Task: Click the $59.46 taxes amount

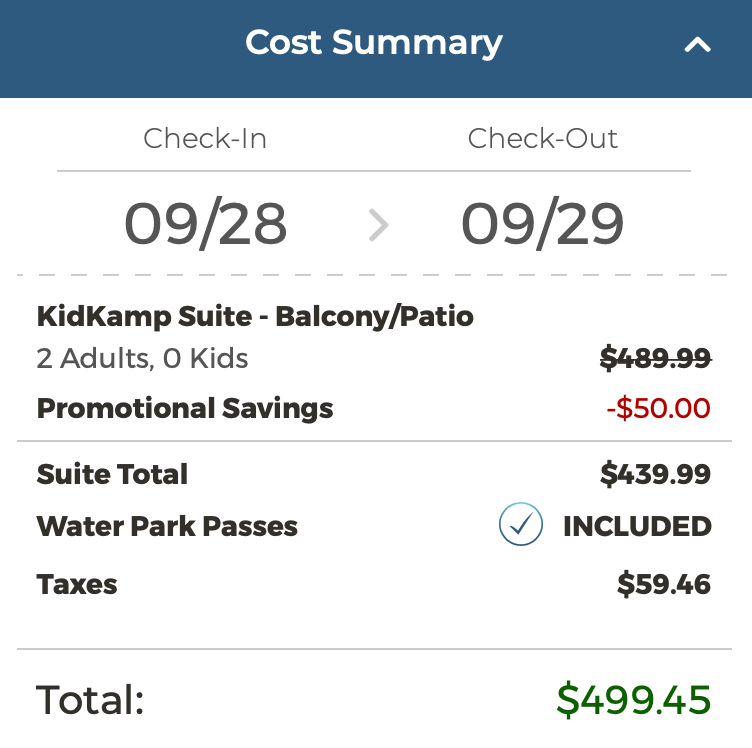Action: [663, 585]
